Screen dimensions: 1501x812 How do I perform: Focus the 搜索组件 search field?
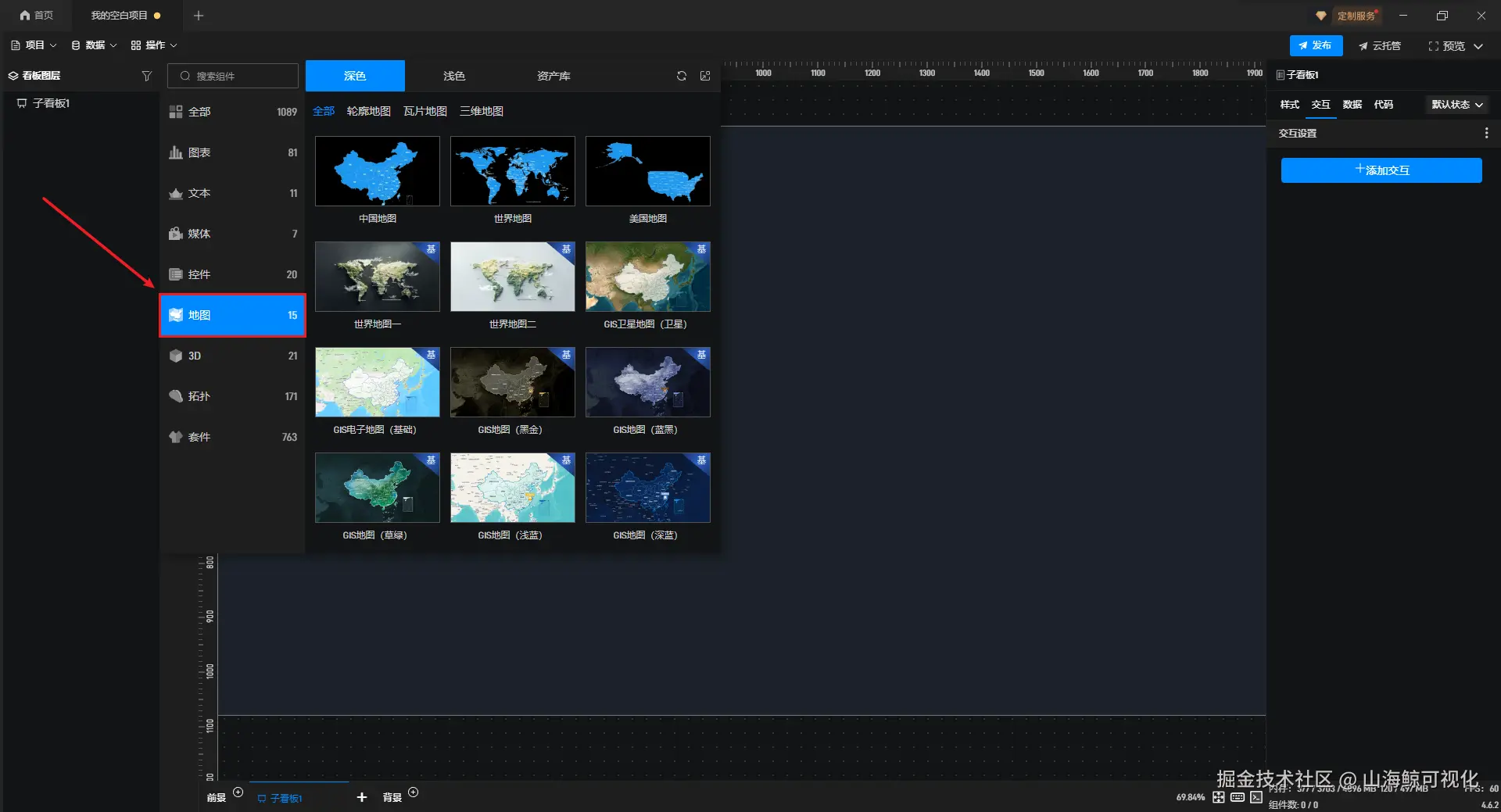pos(233,76)
